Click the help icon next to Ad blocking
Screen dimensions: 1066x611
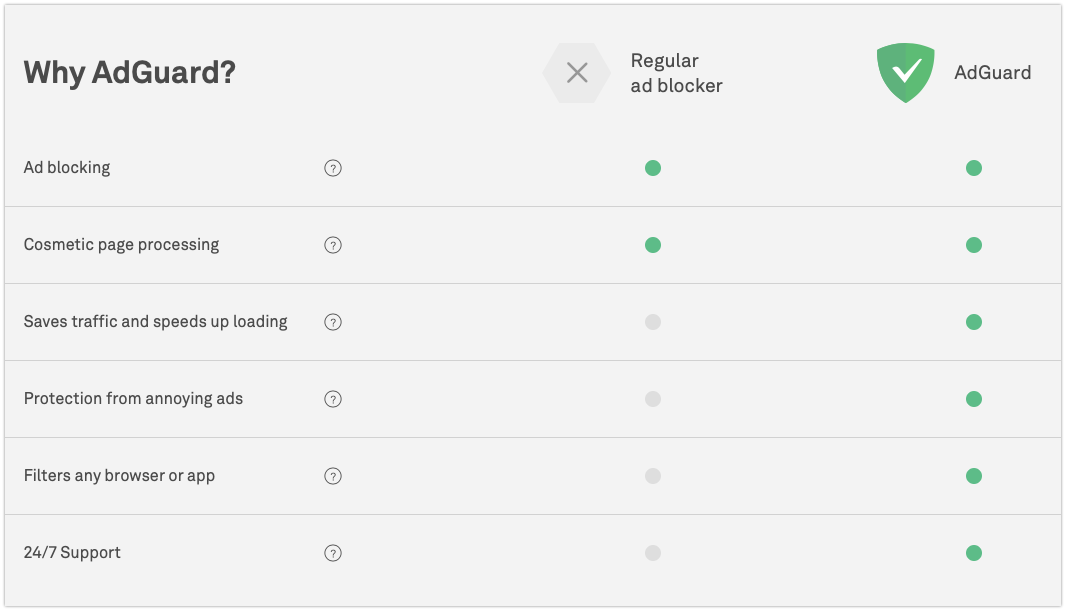pyautogui.click(x=333, y=168)
